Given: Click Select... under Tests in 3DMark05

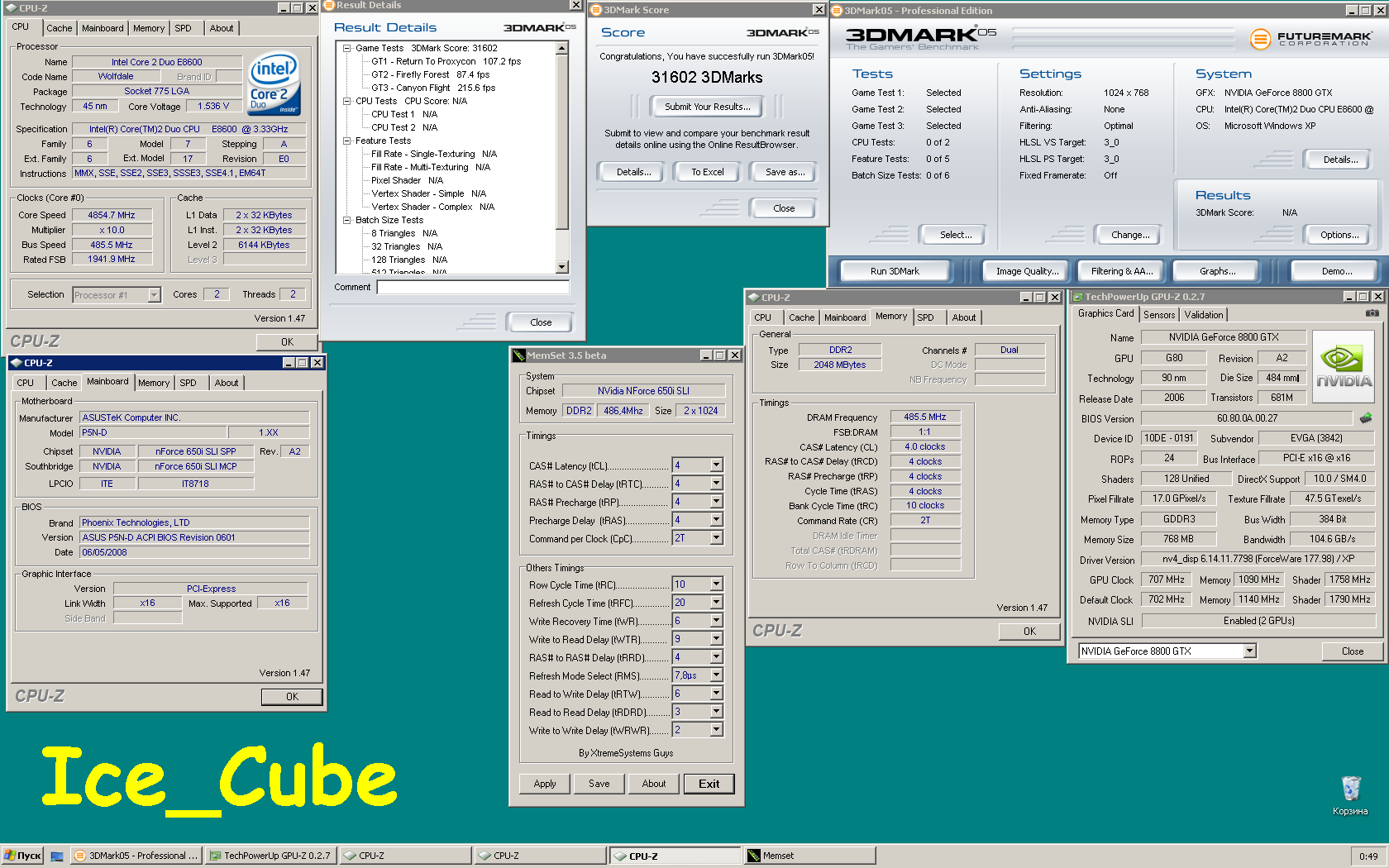Looking at the screenshot, I should [x=956, y=235].
